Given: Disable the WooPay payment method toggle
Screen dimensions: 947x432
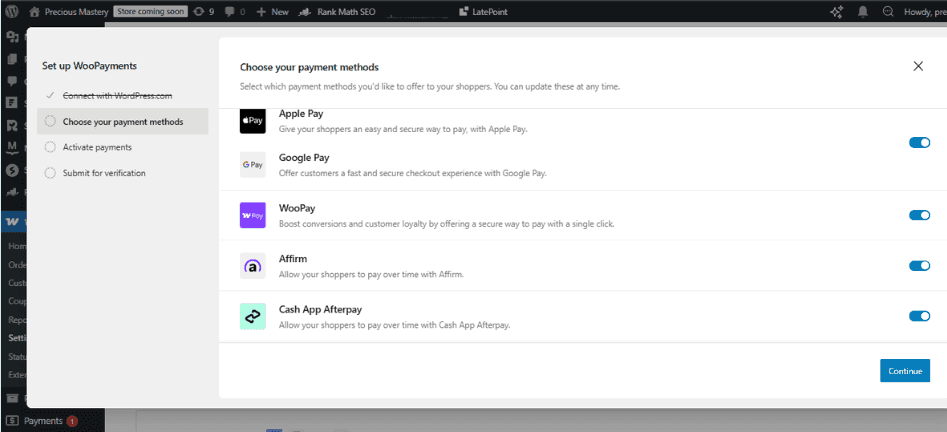Looking at the screenshot, I should pyautogui.click(x=919, y=215).
